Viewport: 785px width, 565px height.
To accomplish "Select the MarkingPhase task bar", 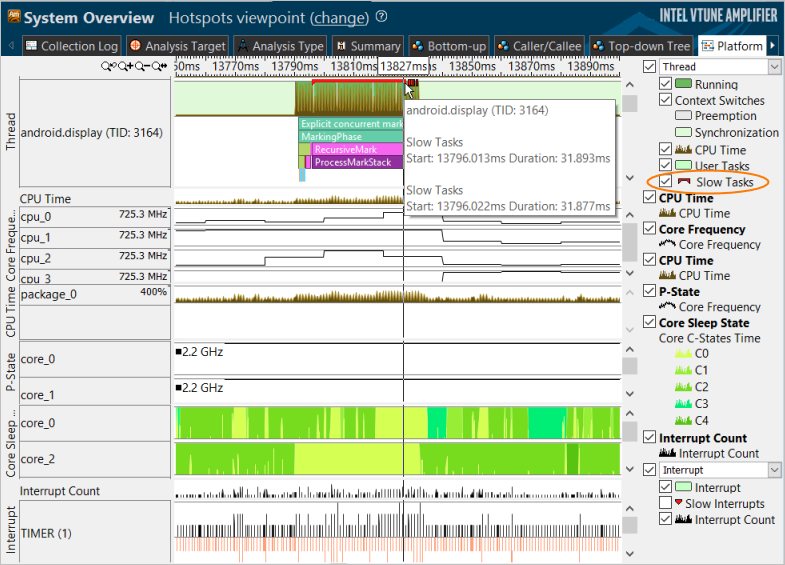I will coord(351,137).
